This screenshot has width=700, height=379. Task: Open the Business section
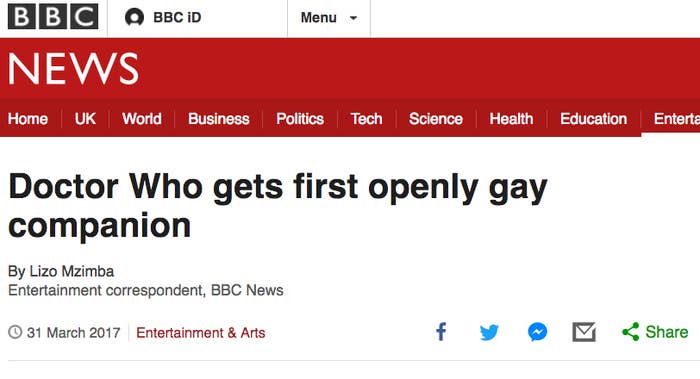click(219, 119)
